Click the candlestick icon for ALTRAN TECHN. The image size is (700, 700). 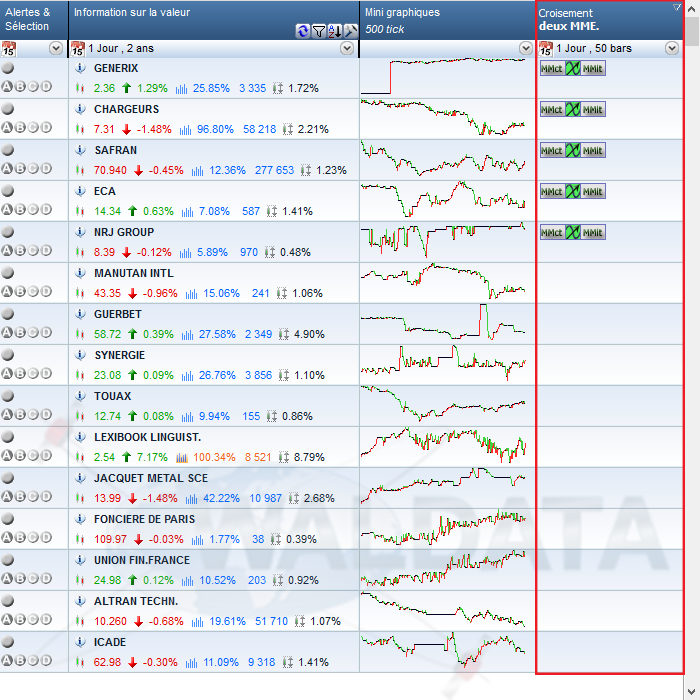80,621
